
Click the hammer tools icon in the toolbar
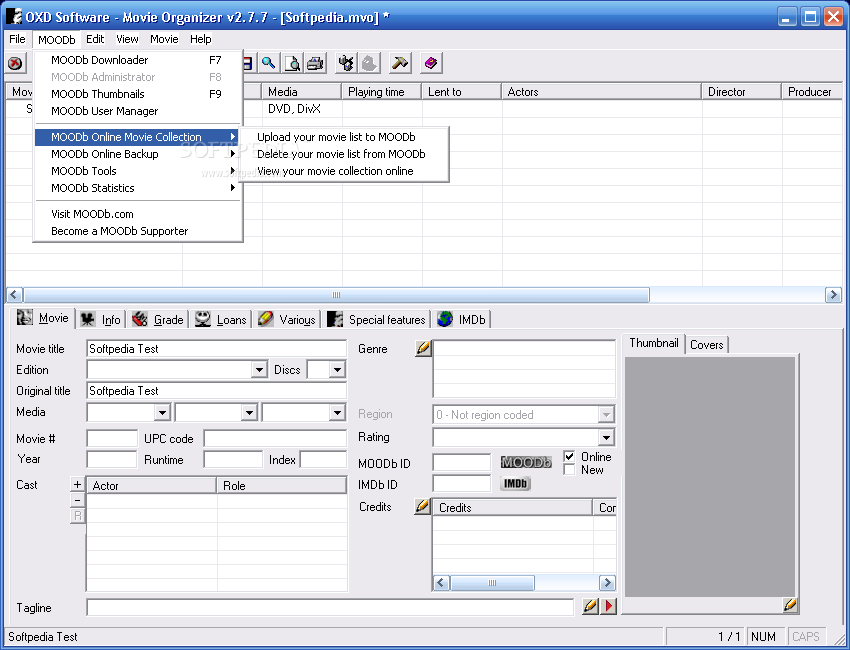pyautogui.click(x=400, y=63)
